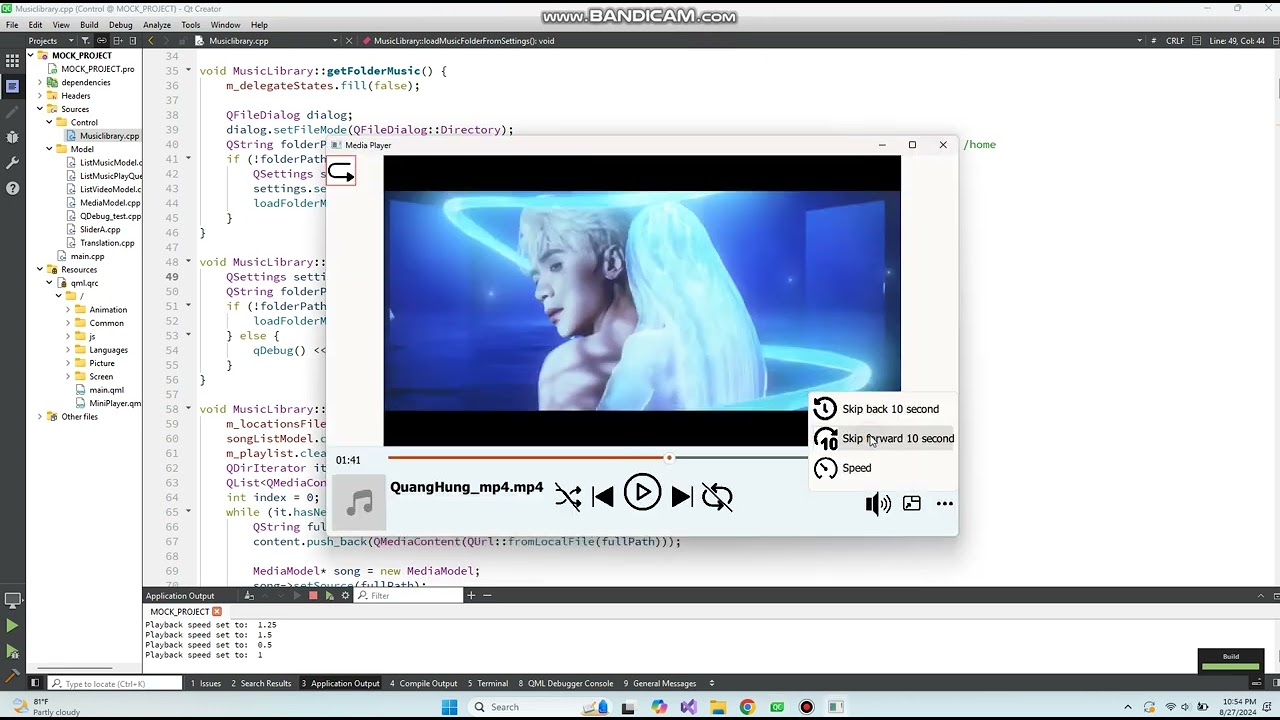Switch to Issues pane
The image size is (1280, 720).
point(206,684)
